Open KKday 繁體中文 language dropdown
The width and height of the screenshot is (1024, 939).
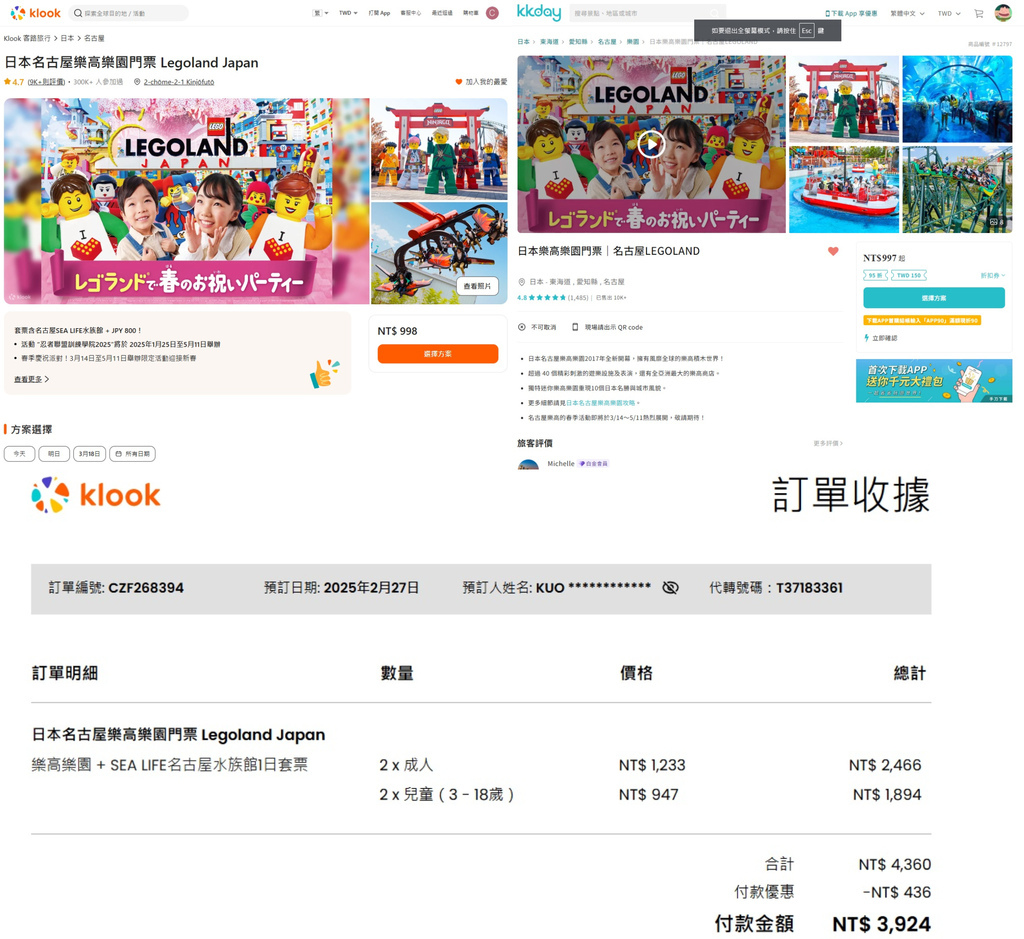pos(908,13)
